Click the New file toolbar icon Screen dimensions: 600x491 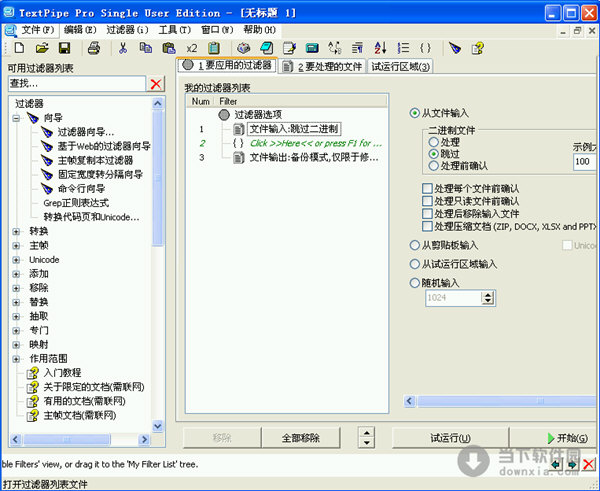pyautogui.click(x=19, y=48)
